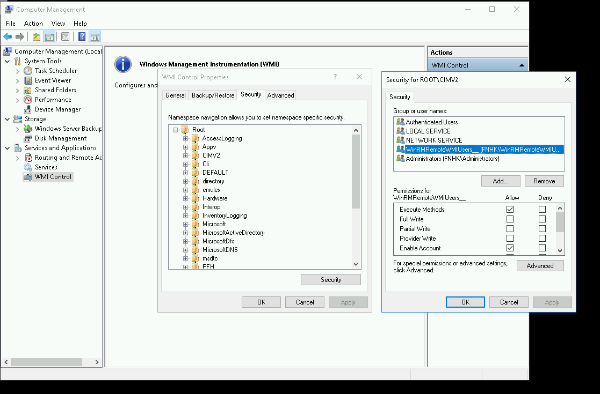
Task: Switch to the General tab
Action: 175,95
